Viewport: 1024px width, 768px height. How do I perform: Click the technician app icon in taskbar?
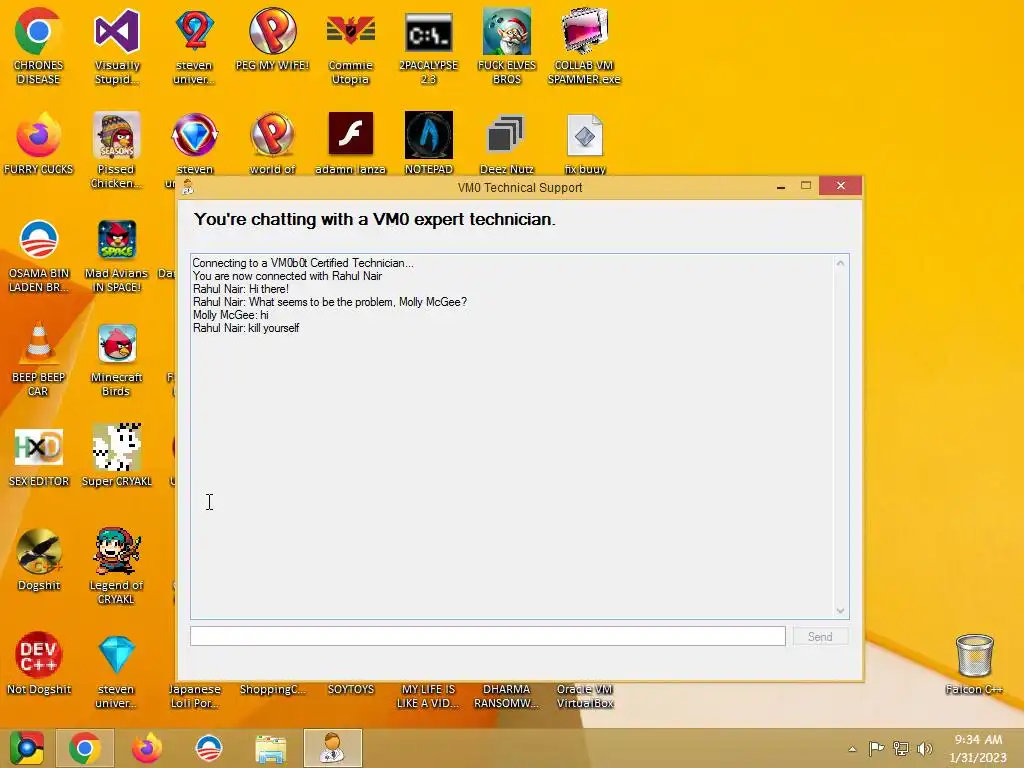332,748
